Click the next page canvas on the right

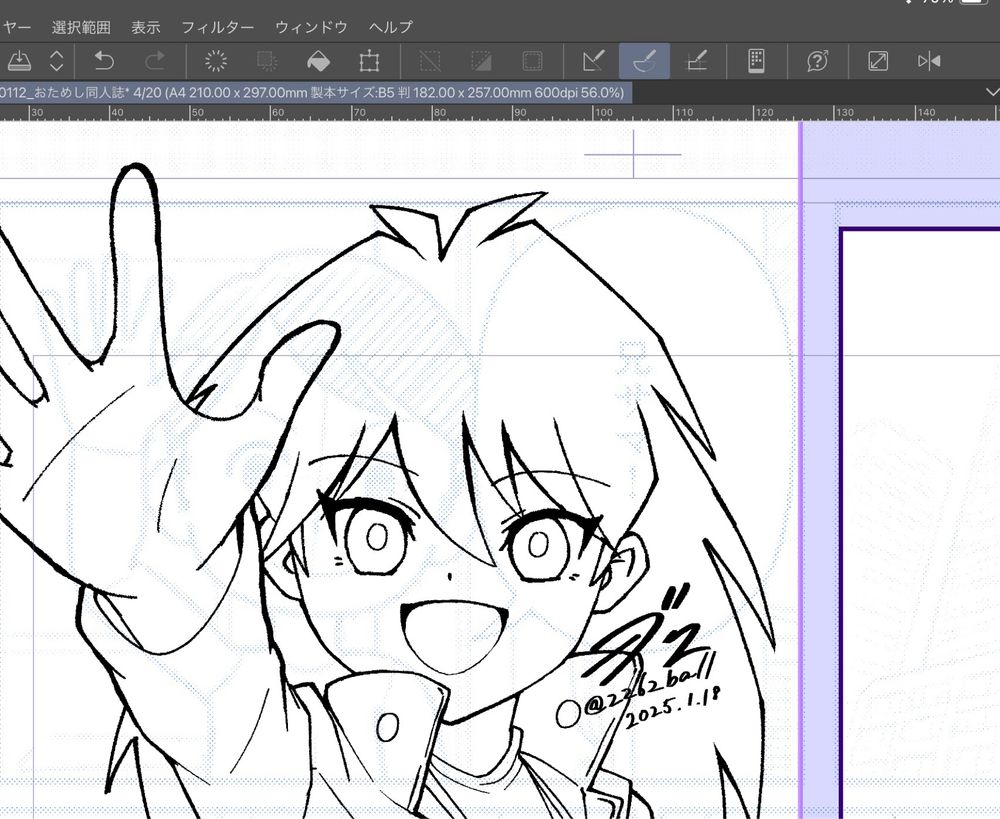[920, 523]
